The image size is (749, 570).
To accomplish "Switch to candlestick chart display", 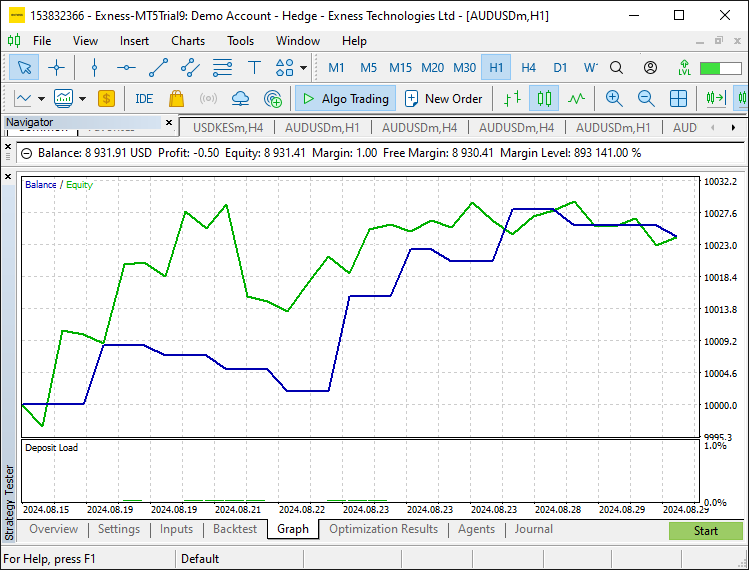I will click(x=544, y=99).
